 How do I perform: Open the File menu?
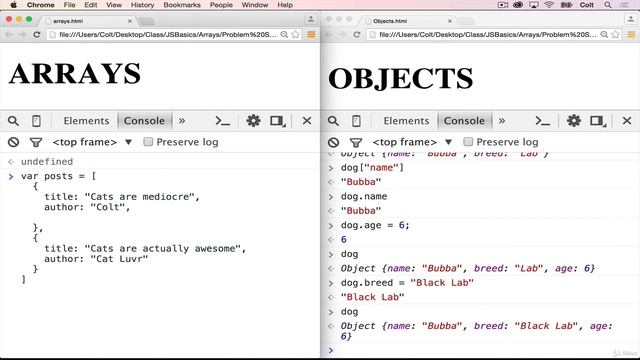point(69,5)
